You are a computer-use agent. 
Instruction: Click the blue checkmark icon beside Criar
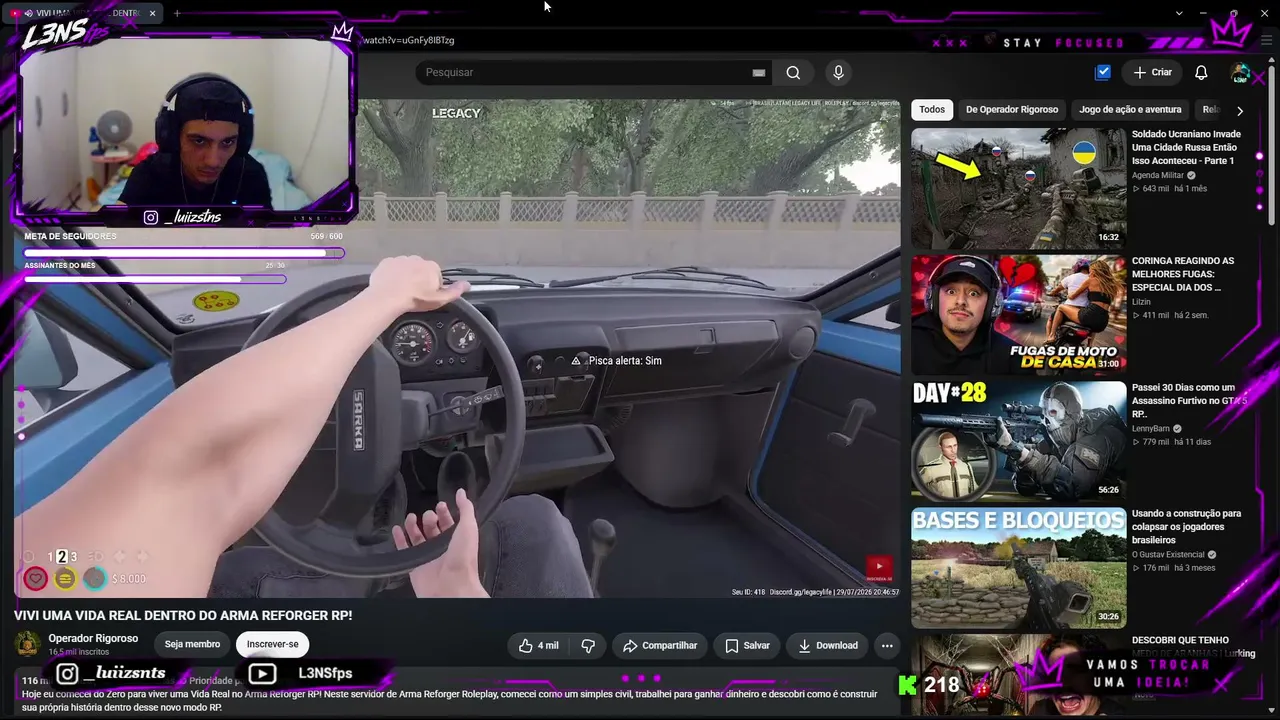tap(1103, 72)
